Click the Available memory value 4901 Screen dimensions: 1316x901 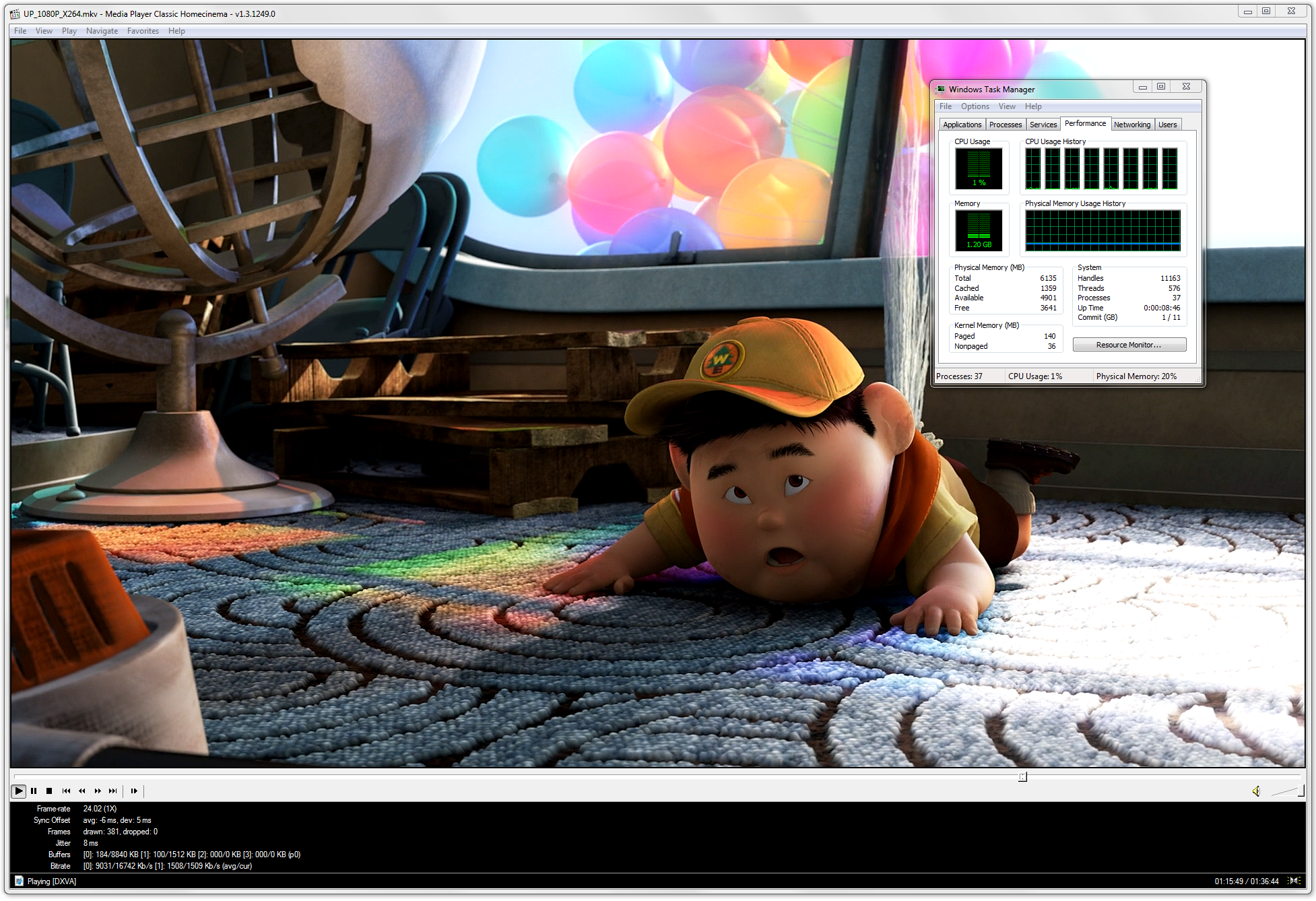point(1048,298)
